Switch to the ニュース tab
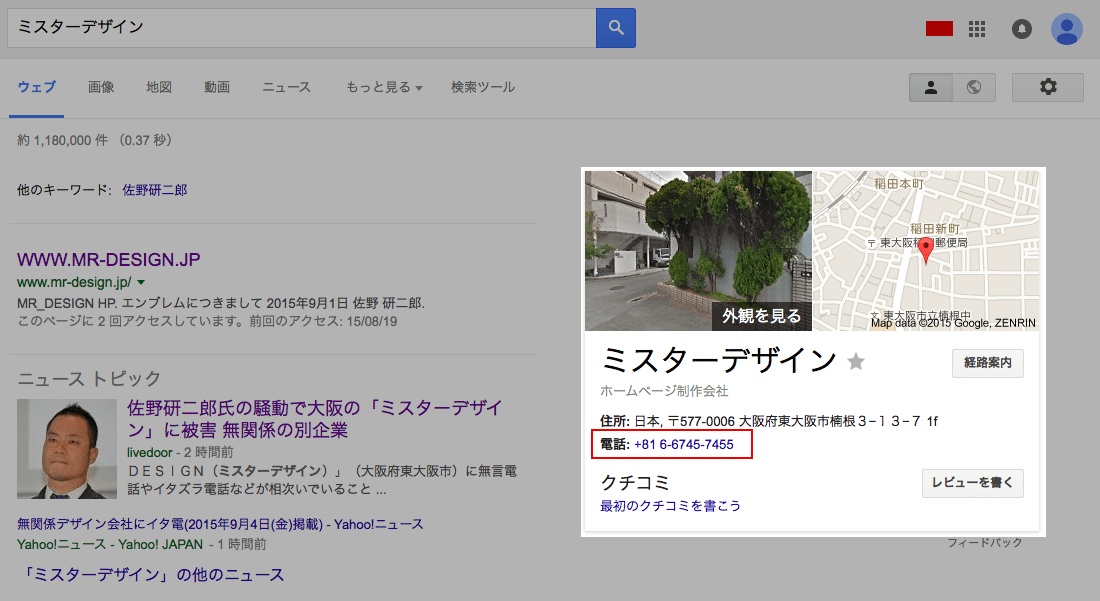This screenshot has height=601, width=1100. click(286, 87)
